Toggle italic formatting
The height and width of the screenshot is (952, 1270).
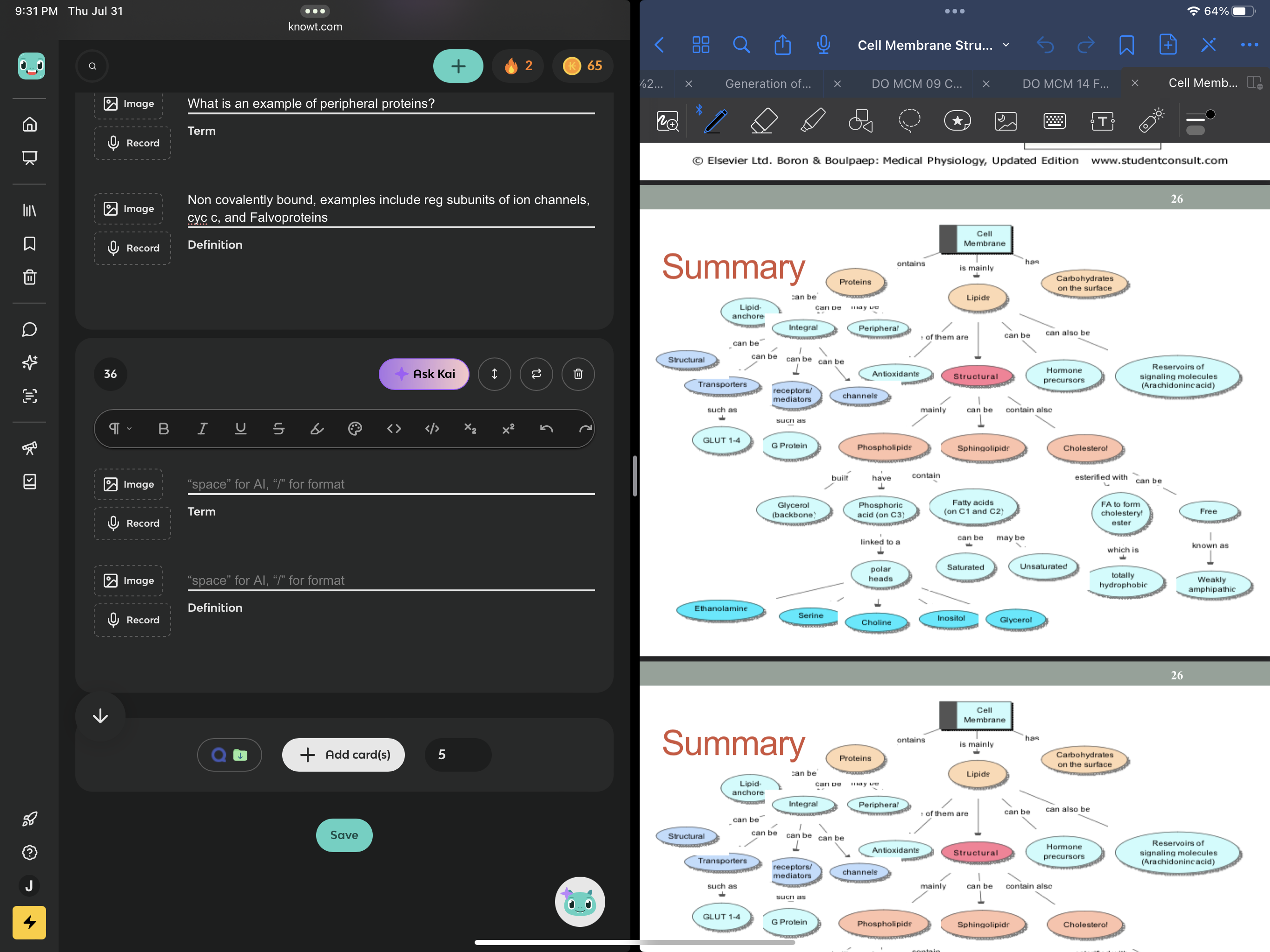(x=202, y=428)
